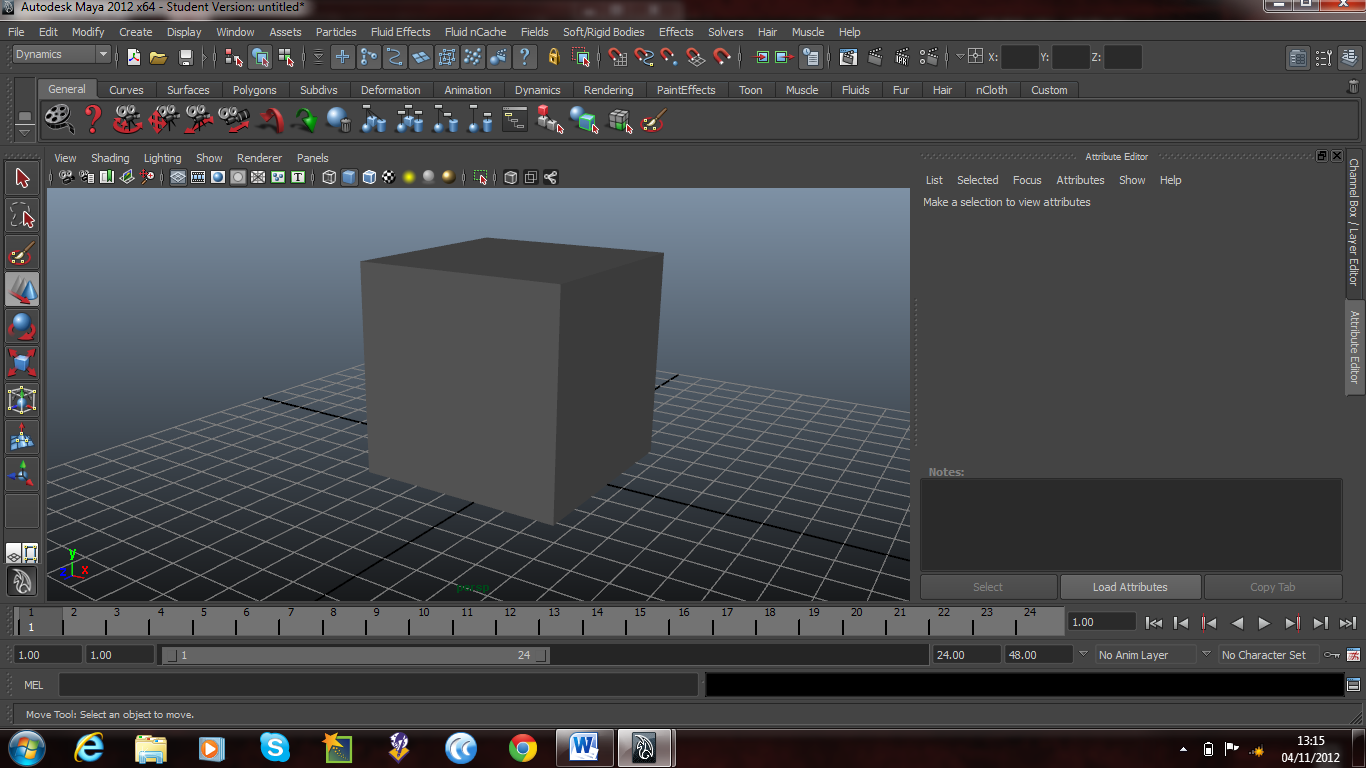
Task: Open the menu set dropdown showing Dynamics
Action: [55, 54]
